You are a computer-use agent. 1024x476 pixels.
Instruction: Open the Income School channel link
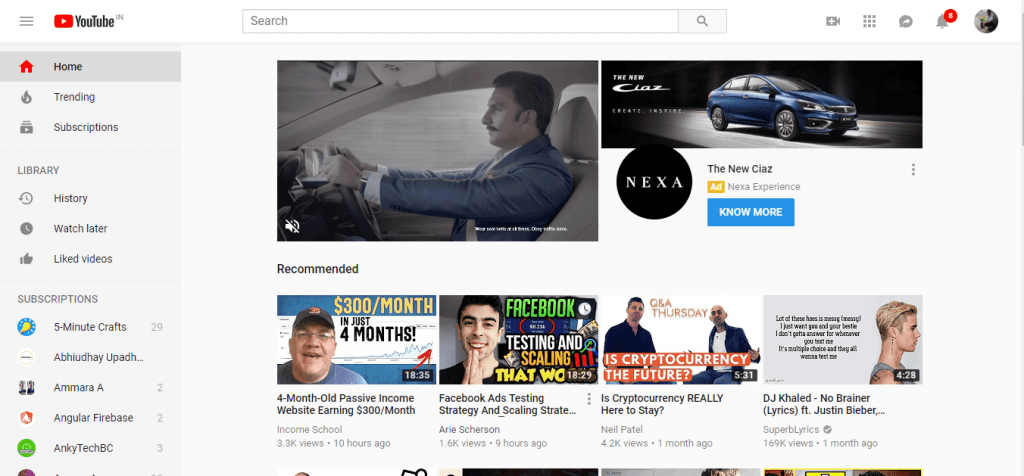(309, 430)
